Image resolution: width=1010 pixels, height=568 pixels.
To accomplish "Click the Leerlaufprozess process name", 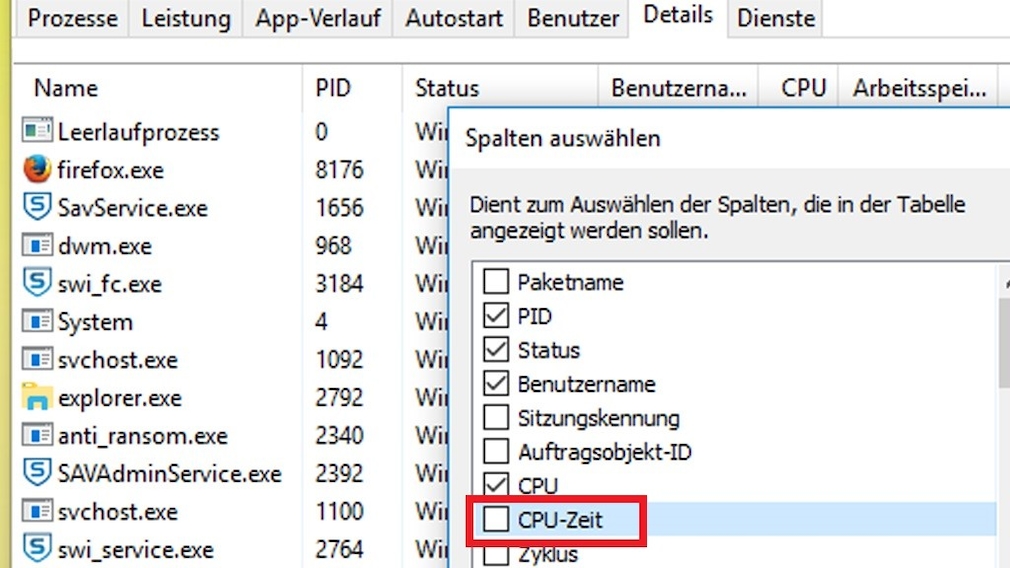I will 138,132.
